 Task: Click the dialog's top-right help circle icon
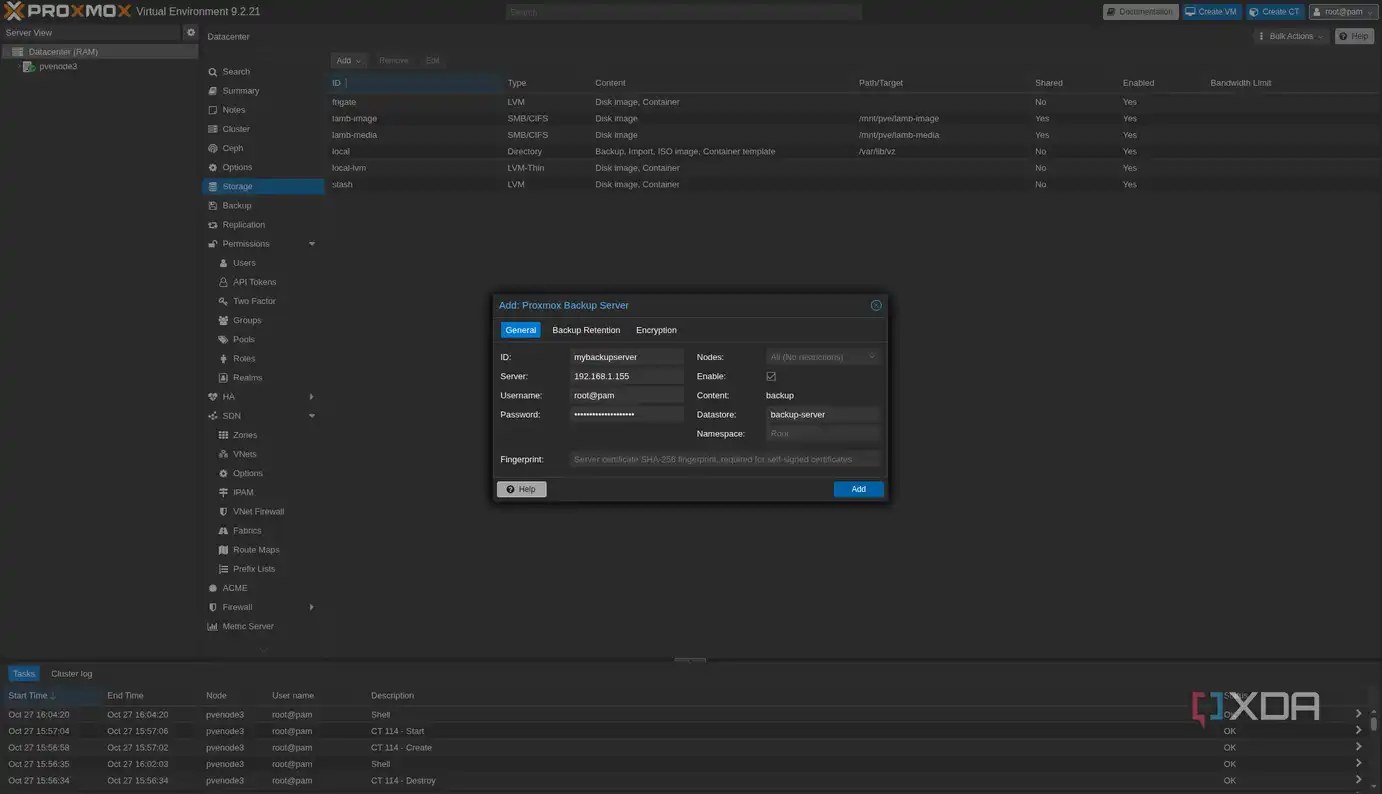[876, 305]
